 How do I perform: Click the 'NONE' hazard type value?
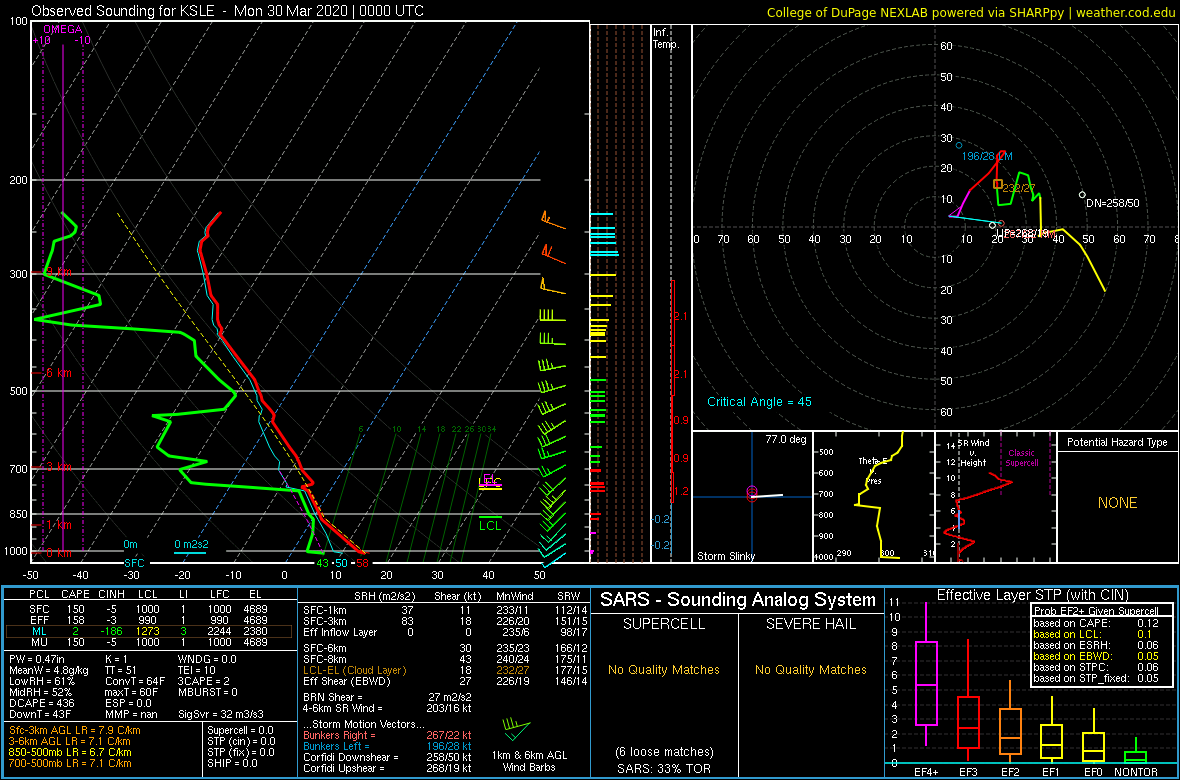tap(1117, 503)
